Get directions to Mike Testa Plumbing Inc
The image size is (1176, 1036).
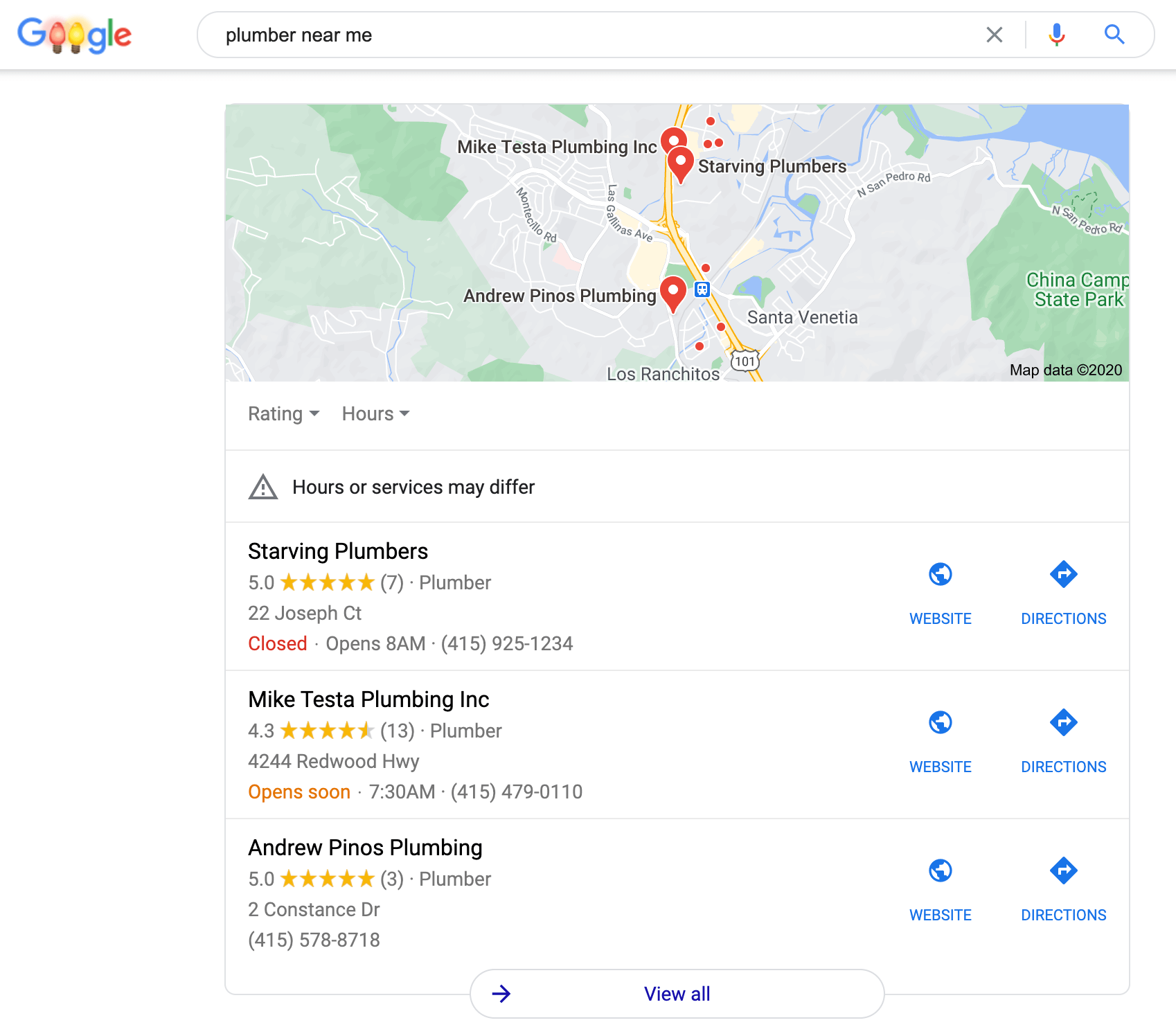1063,723
